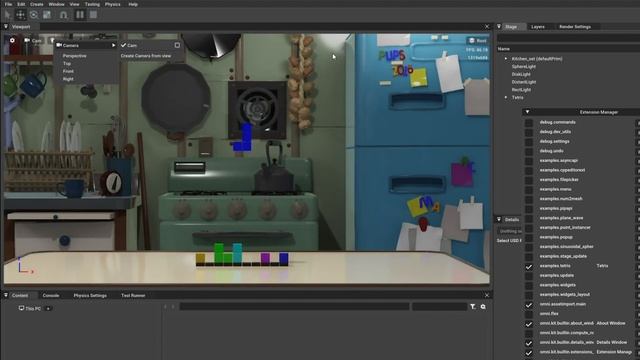Enable debug.commands extension checkbox
Viewport: 640px width, 360px height.
click(x=529, y=122)
